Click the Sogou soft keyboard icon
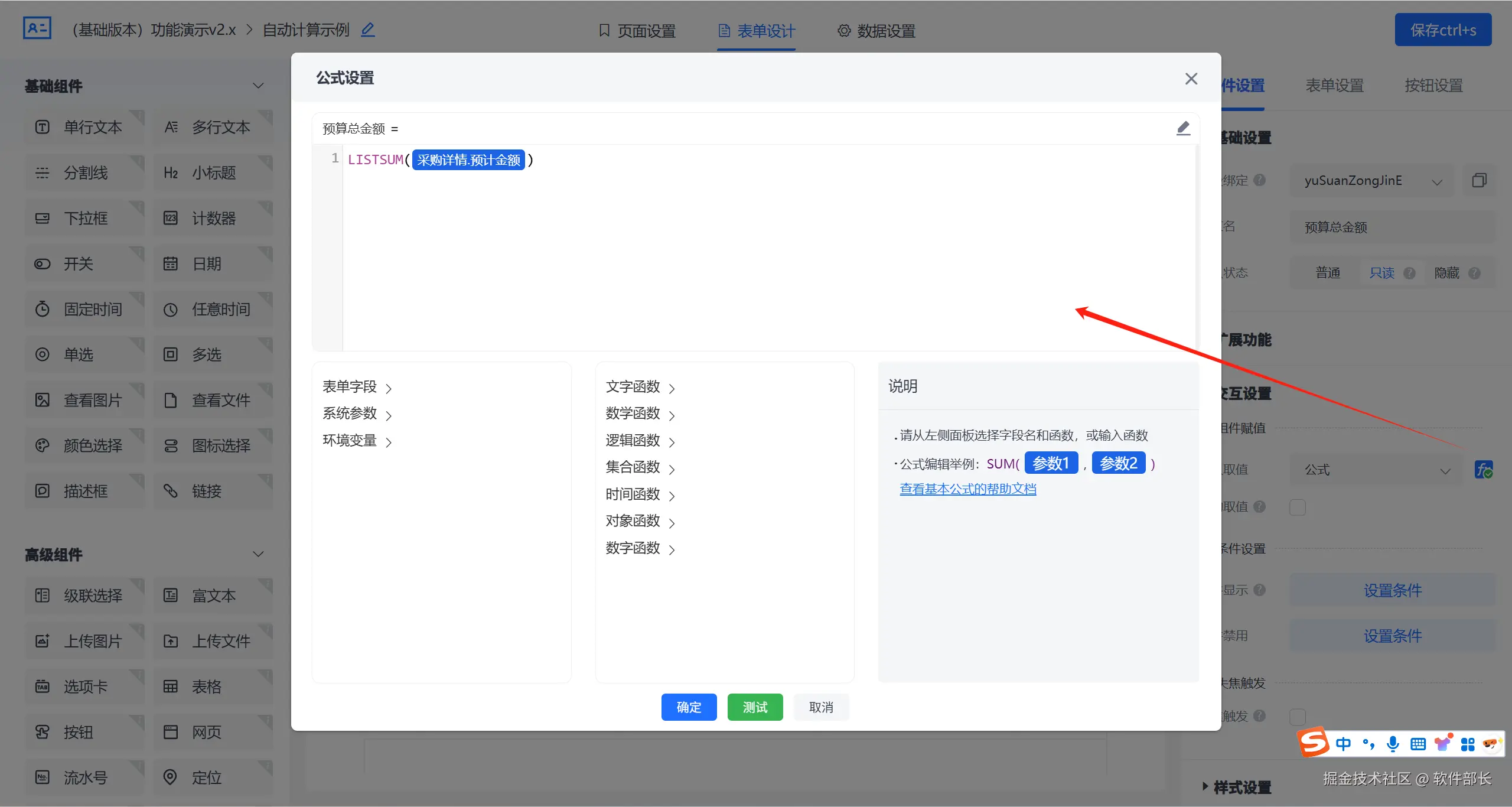1512x807 pixels. click(1417, 744)
